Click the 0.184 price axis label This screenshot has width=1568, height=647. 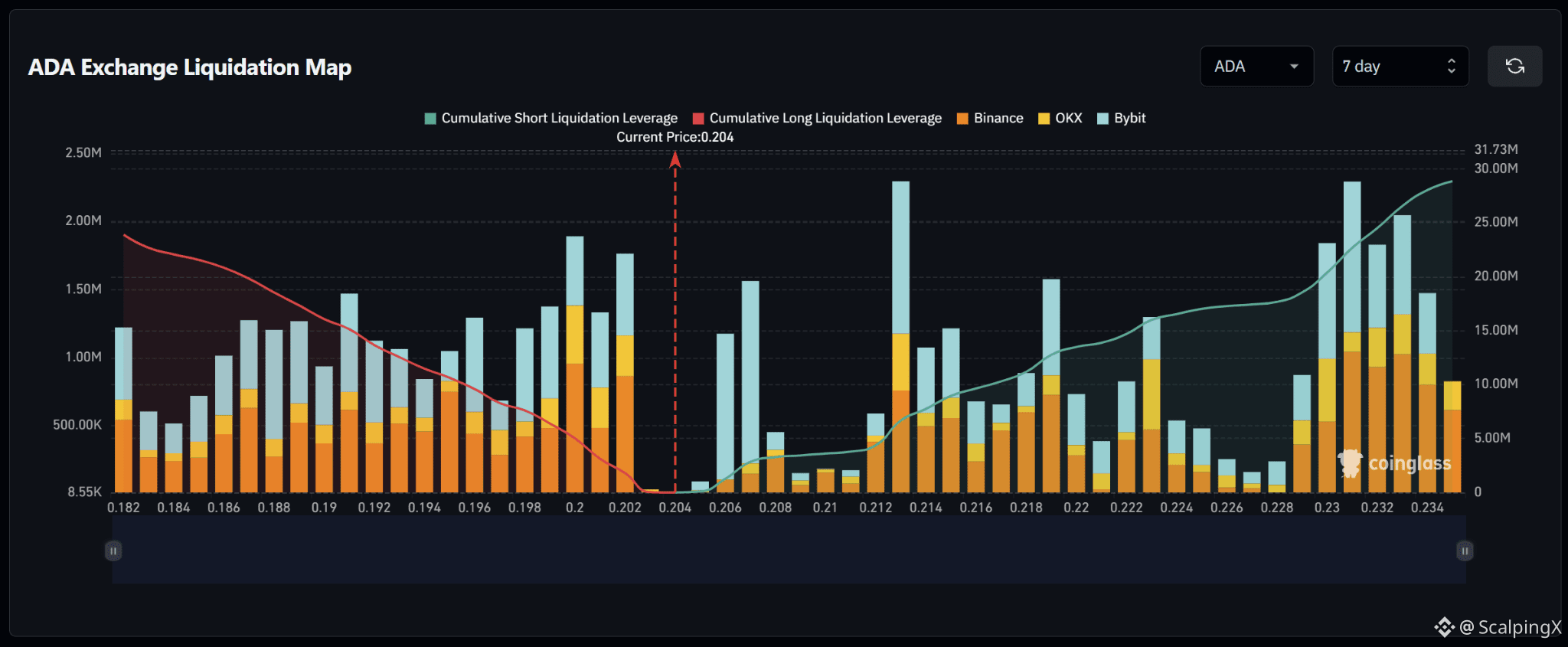[174, 508]
